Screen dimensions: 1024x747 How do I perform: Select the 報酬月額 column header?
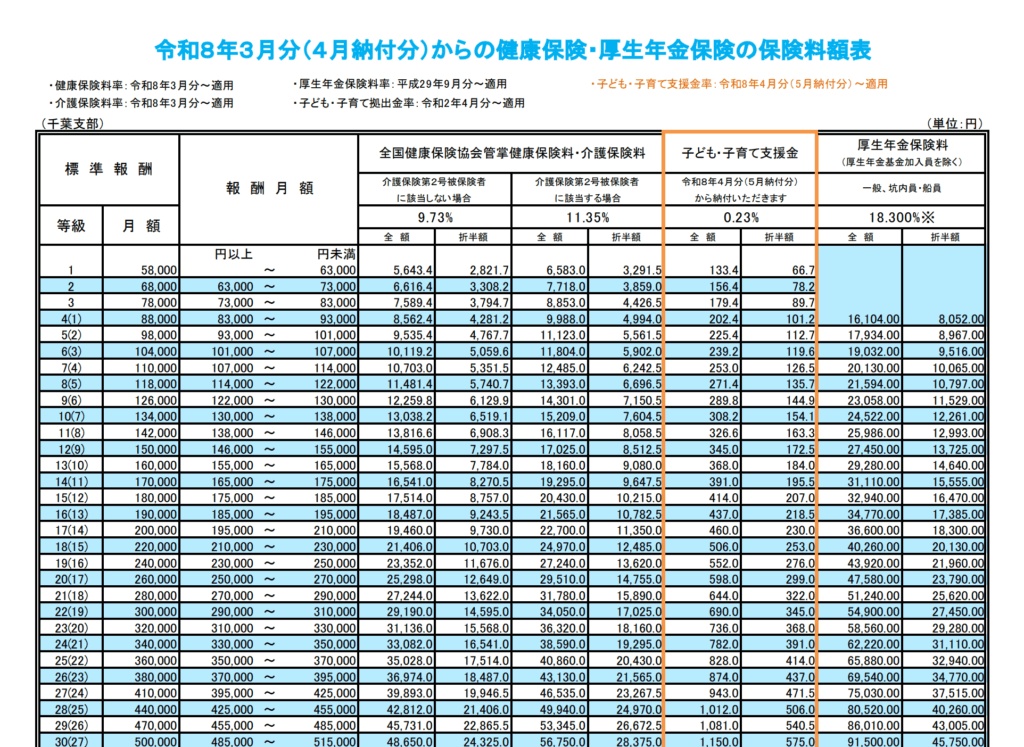click(269, 188)
